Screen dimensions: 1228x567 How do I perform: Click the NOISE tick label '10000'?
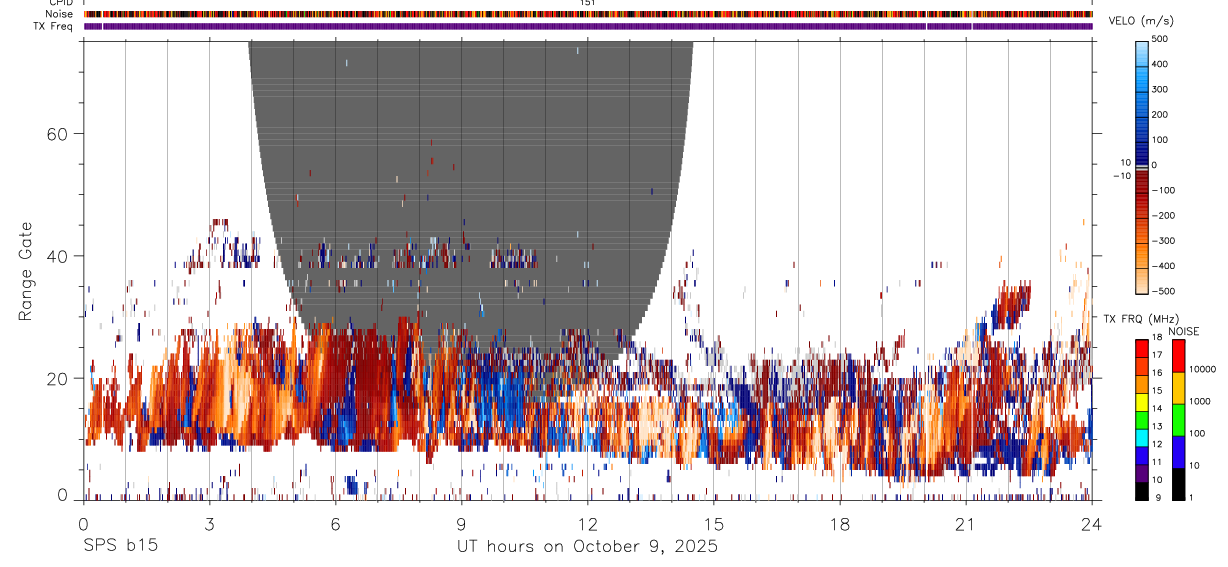(1205, 369)
